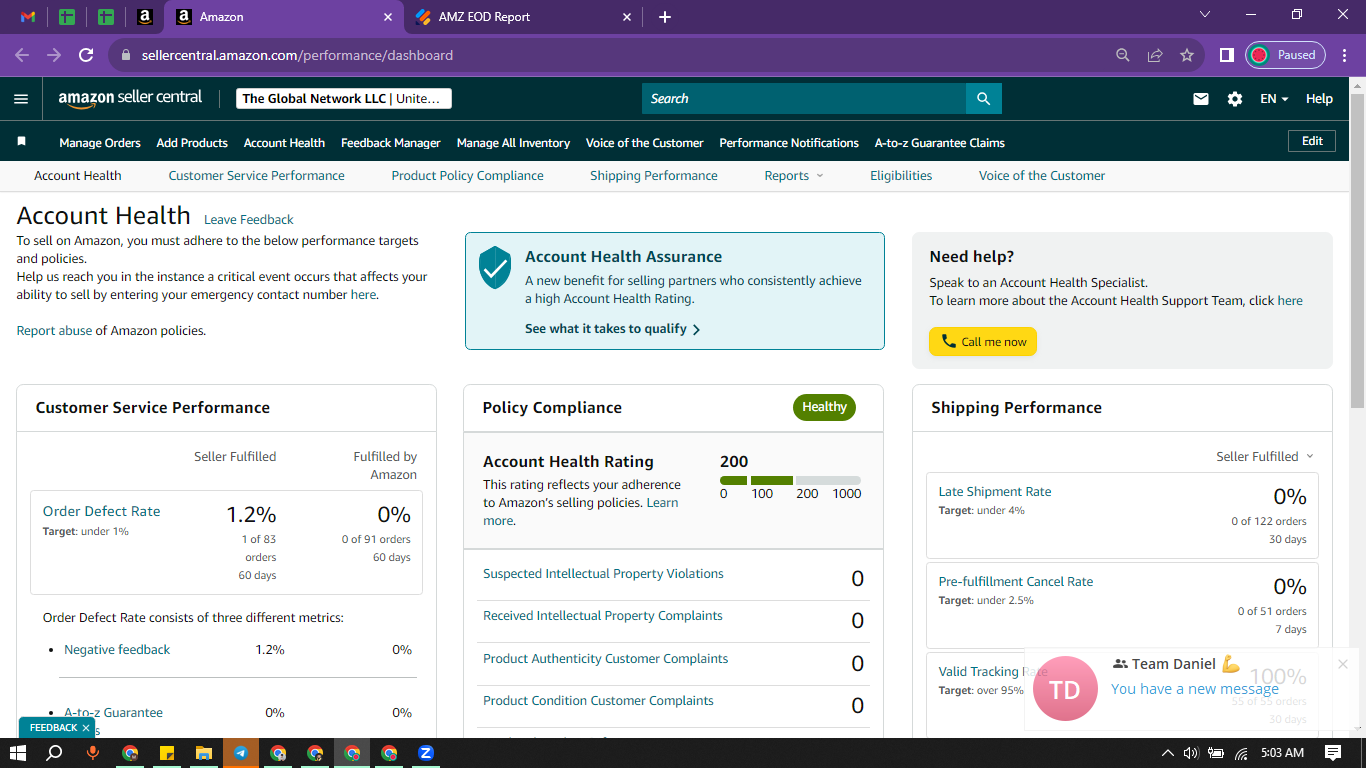Viewport: 1366px width, 768px height.
Task: Open the Windows notification center icon
Action: coord(1332,753)
